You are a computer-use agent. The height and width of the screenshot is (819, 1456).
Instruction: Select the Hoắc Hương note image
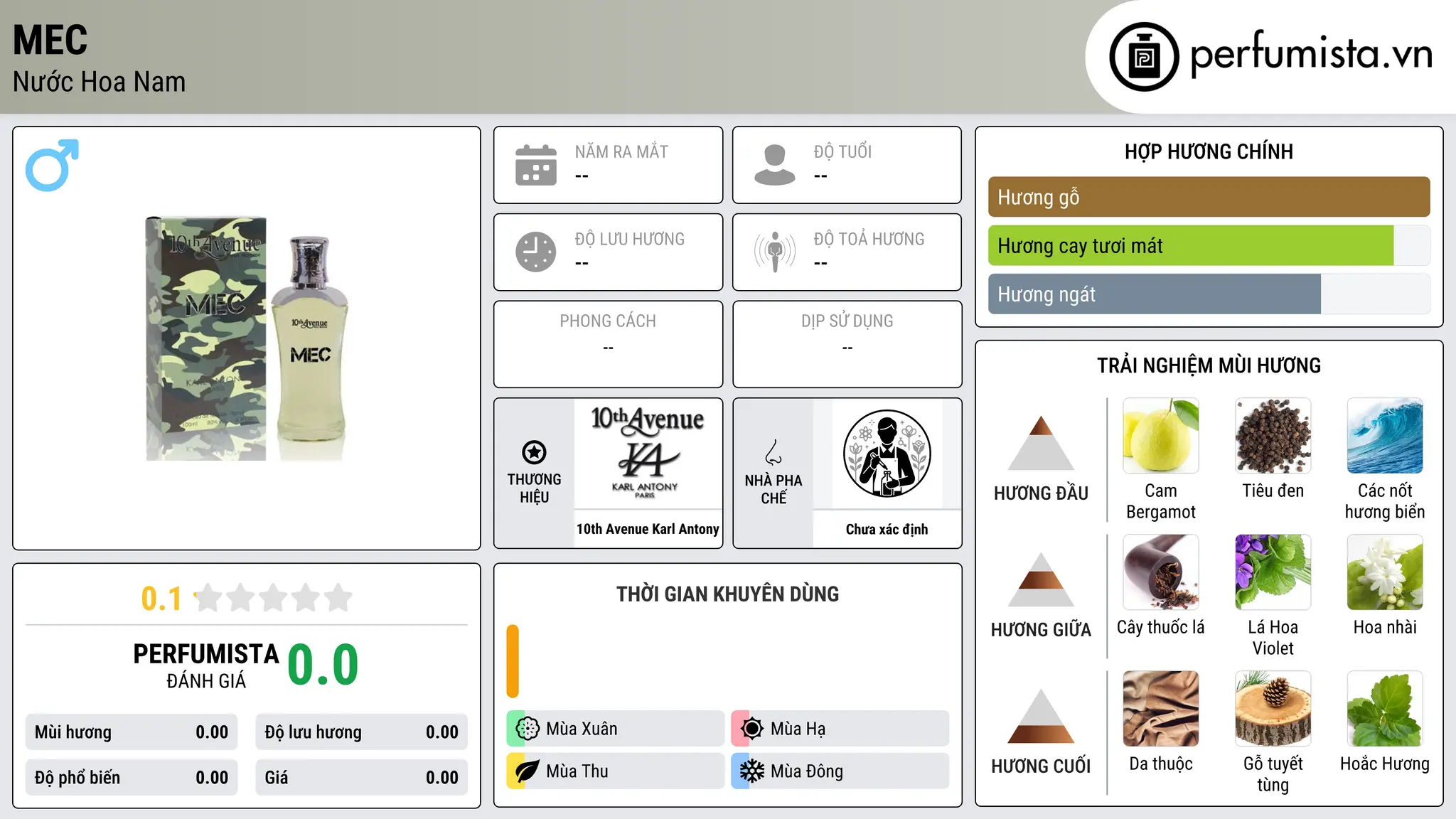click(1385, 709)
